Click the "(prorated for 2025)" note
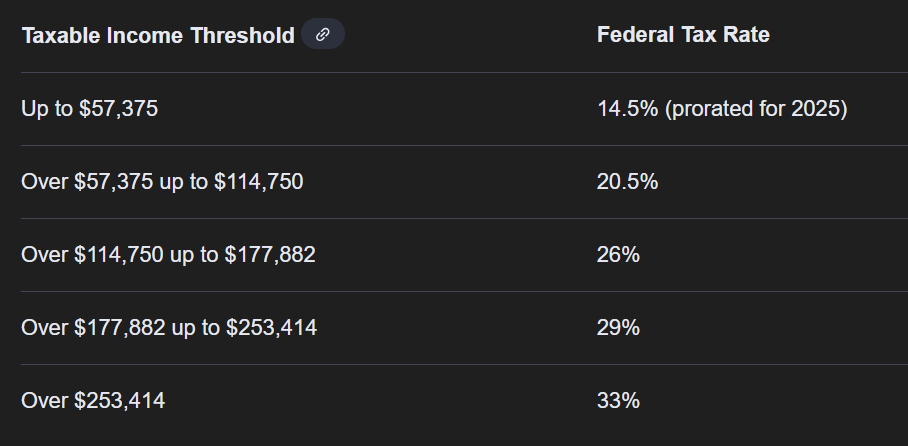This screenshot has height=446, width=908. pyautogui.click(x=756, y=108)
